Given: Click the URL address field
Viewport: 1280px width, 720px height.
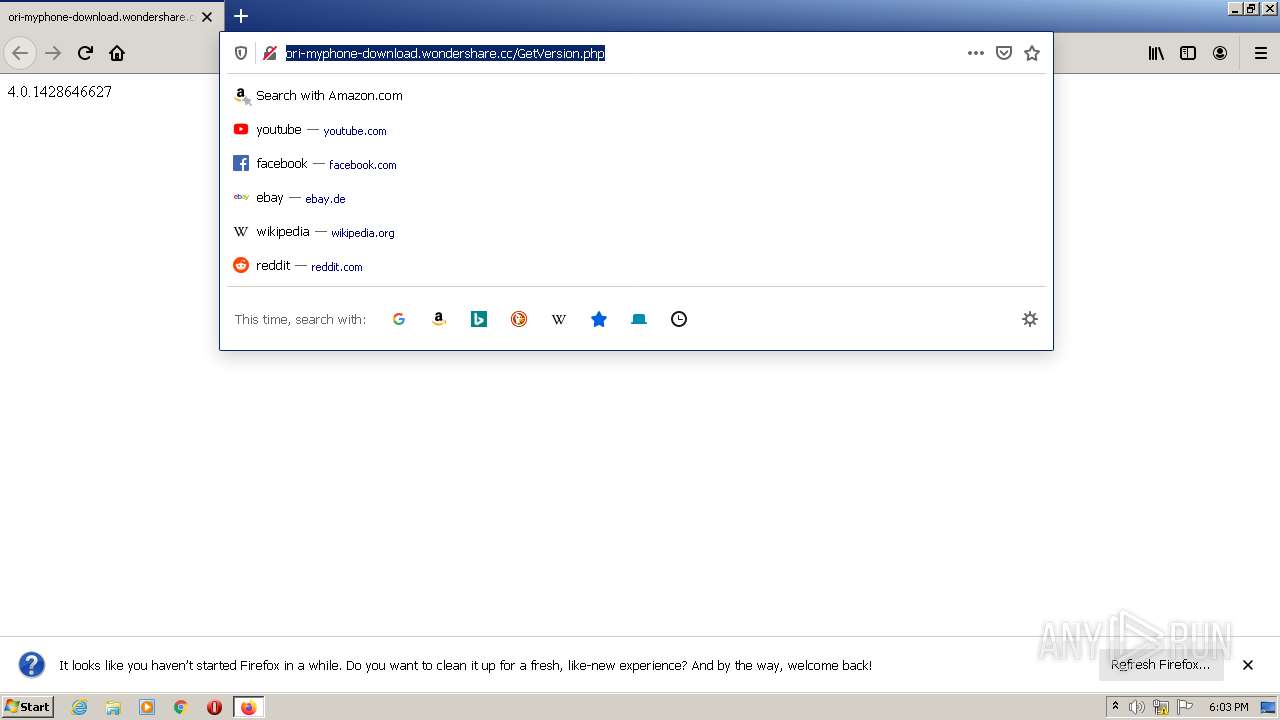Looking at the screenshot, I should tap(620, 53).
